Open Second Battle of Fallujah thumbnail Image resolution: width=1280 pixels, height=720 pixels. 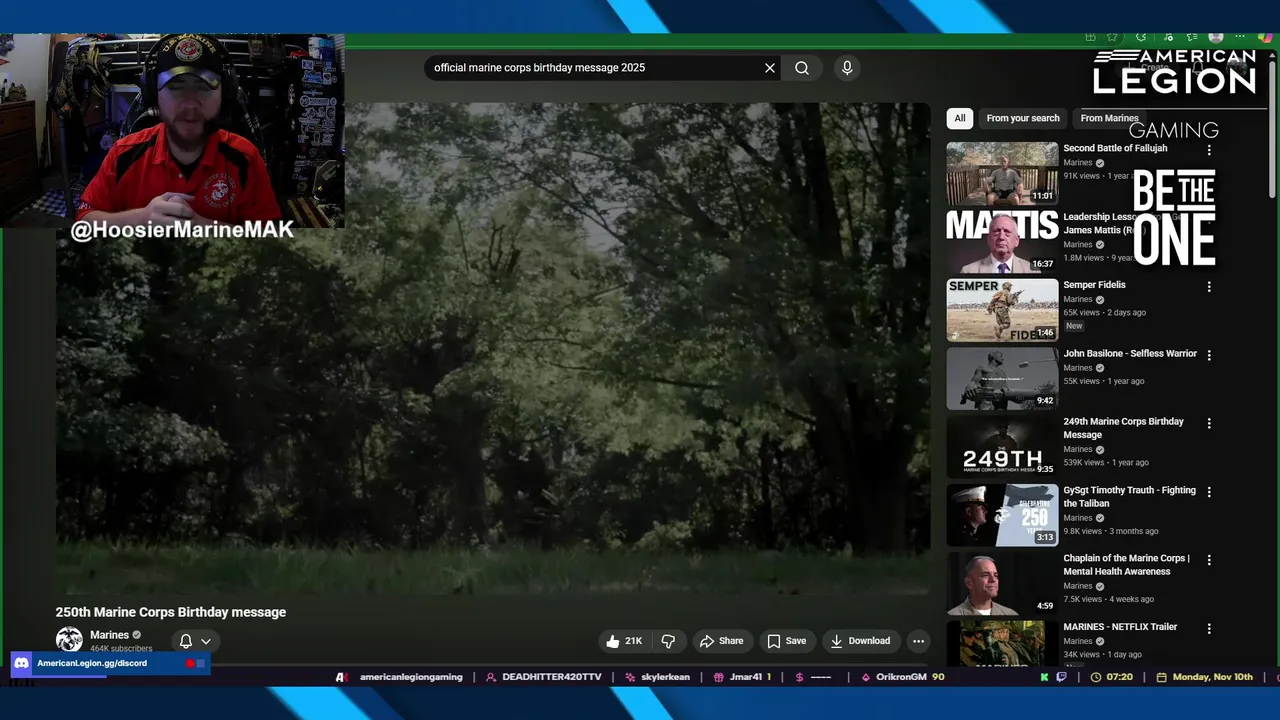[1002, 173]
